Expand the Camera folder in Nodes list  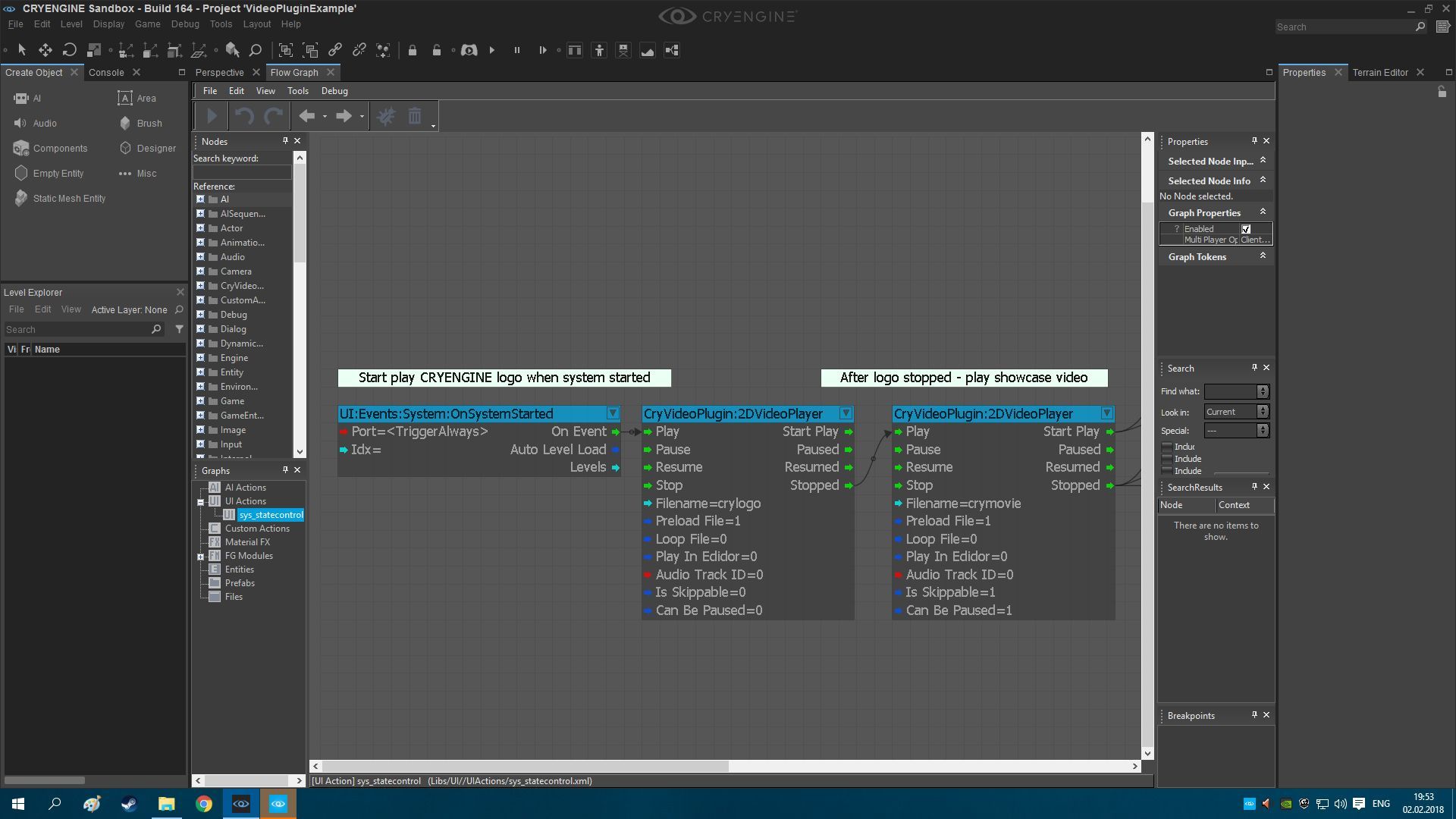click(200, 271)
